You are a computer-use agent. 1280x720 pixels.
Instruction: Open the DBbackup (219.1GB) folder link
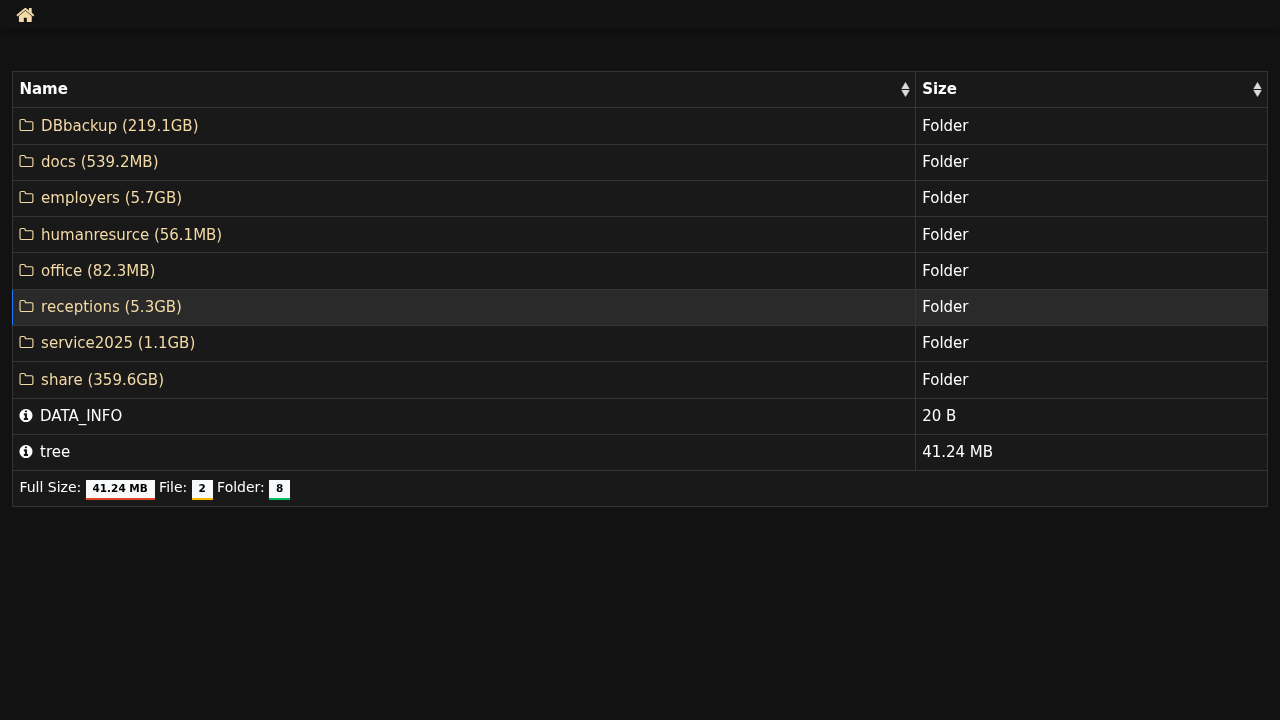[x=119, y=126]
